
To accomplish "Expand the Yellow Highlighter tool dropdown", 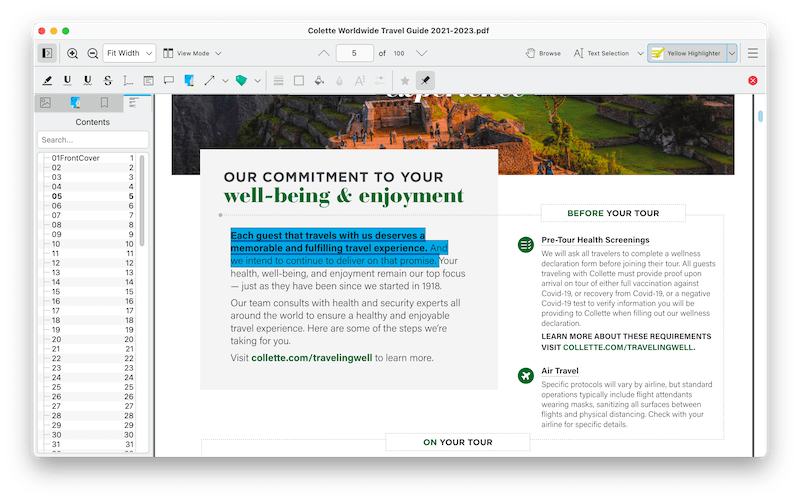I will pos(732,53).
